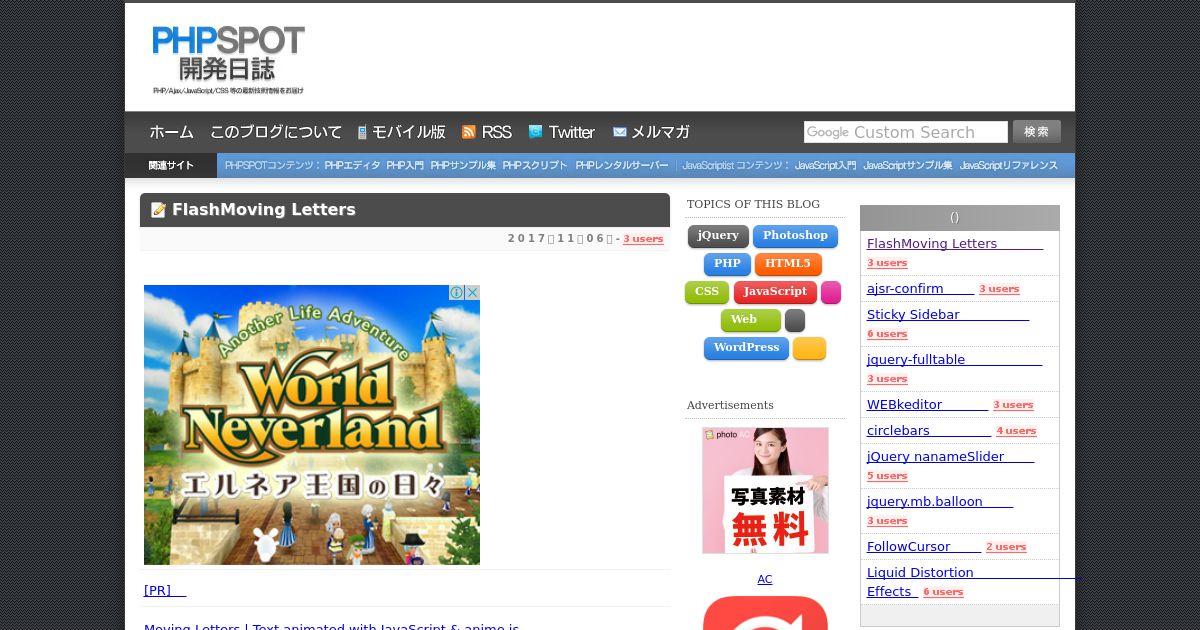Click the 2 users badge beside FollowCursor
The image size is (1200, 630).
pos(1006,547)
